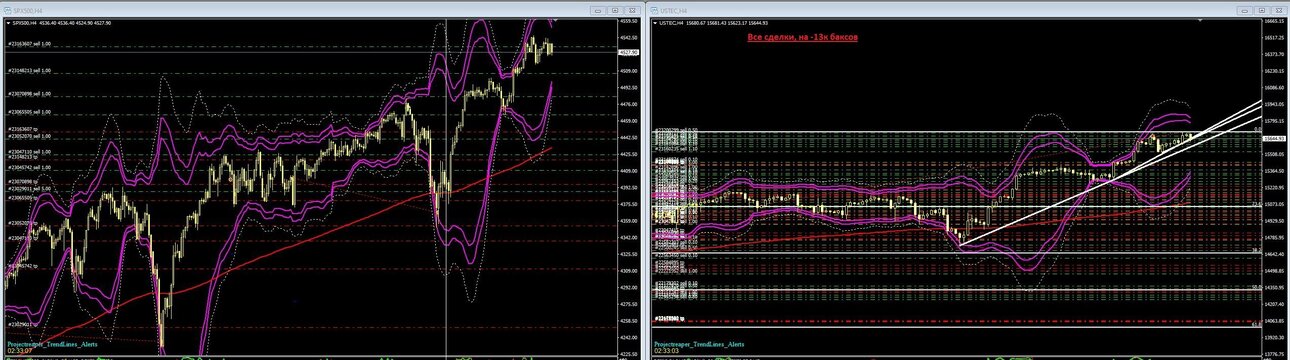Select order #23163607 sell 1.00 label

[x=29, y=44]
